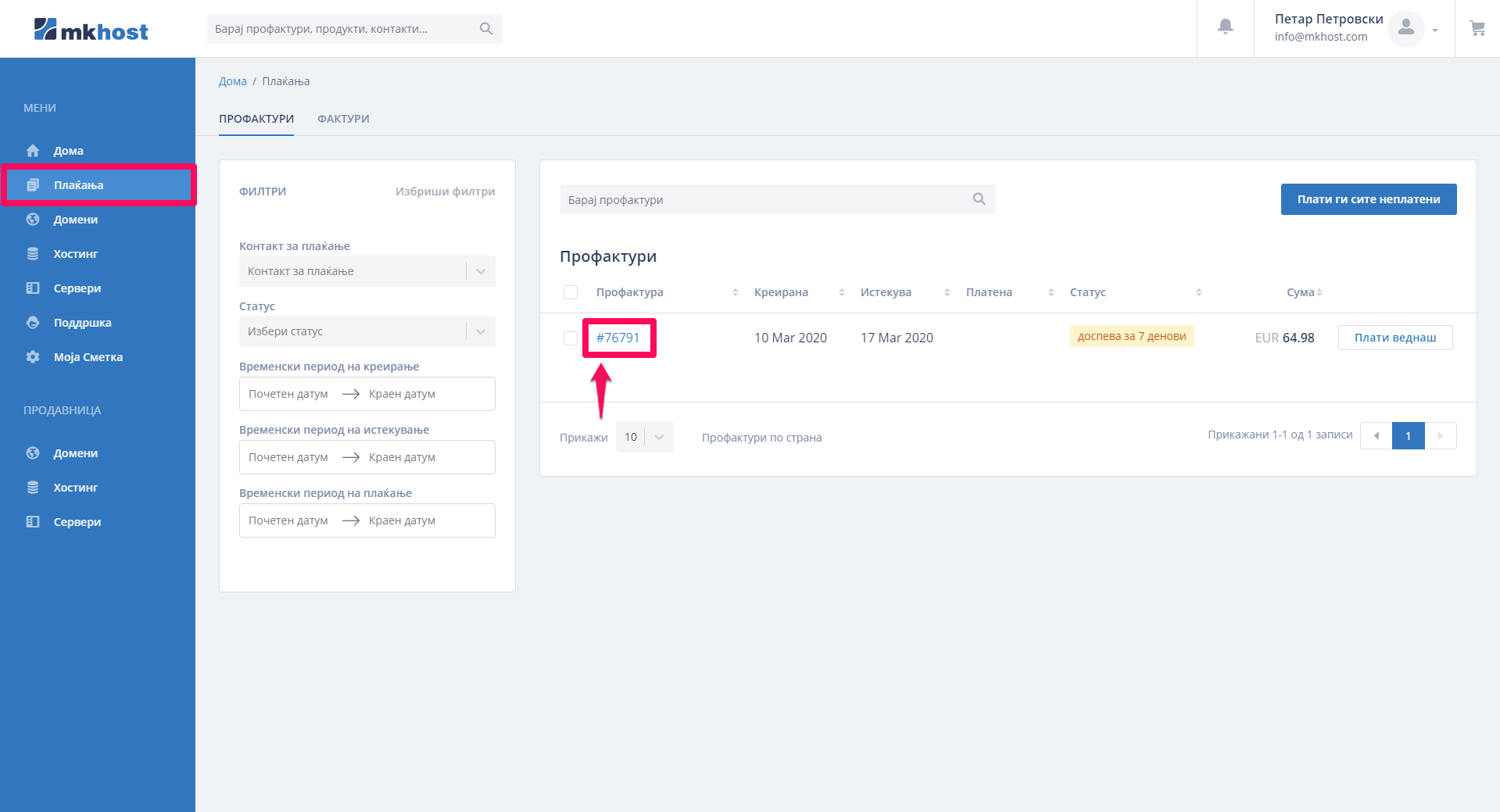Click the notification bell icon
Image resolution: width=1500 pixels, height=812 pixels.
[1225, 27]
